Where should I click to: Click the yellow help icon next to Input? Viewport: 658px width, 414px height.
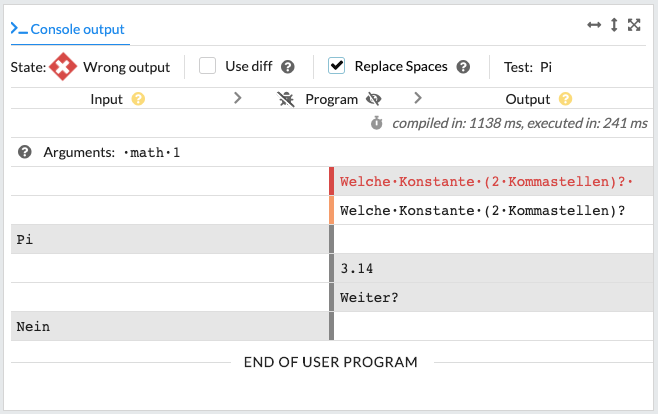pos(138,99)
